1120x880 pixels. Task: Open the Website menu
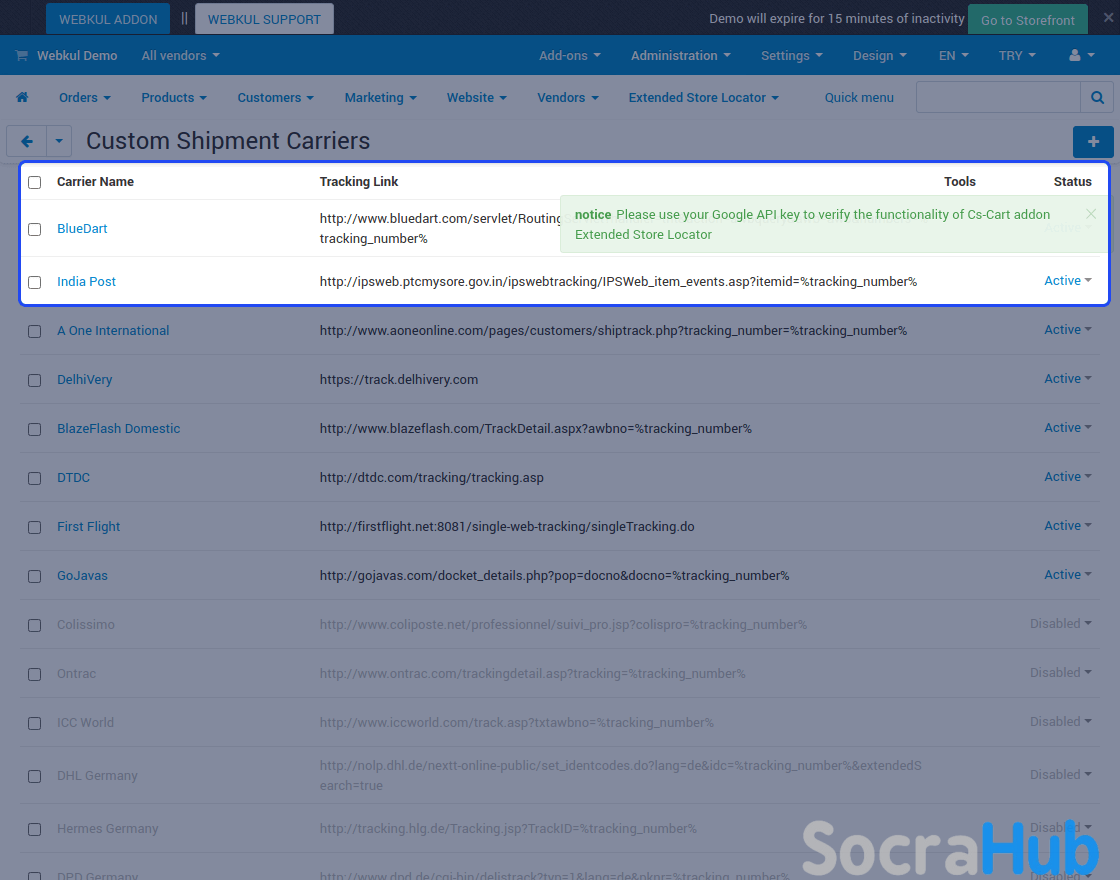(476, 97)
